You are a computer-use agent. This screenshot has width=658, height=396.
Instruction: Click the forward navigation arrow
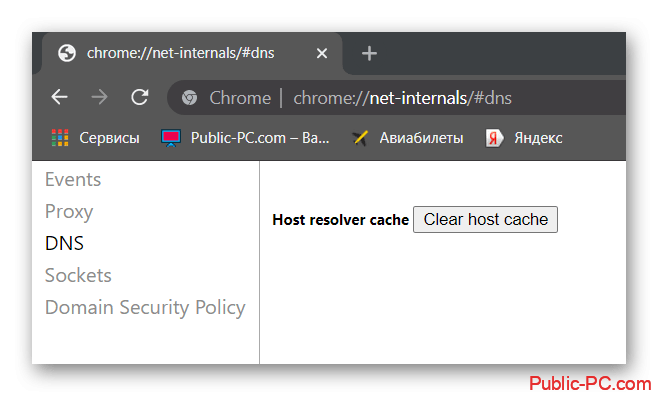click(x=99, y=97)
